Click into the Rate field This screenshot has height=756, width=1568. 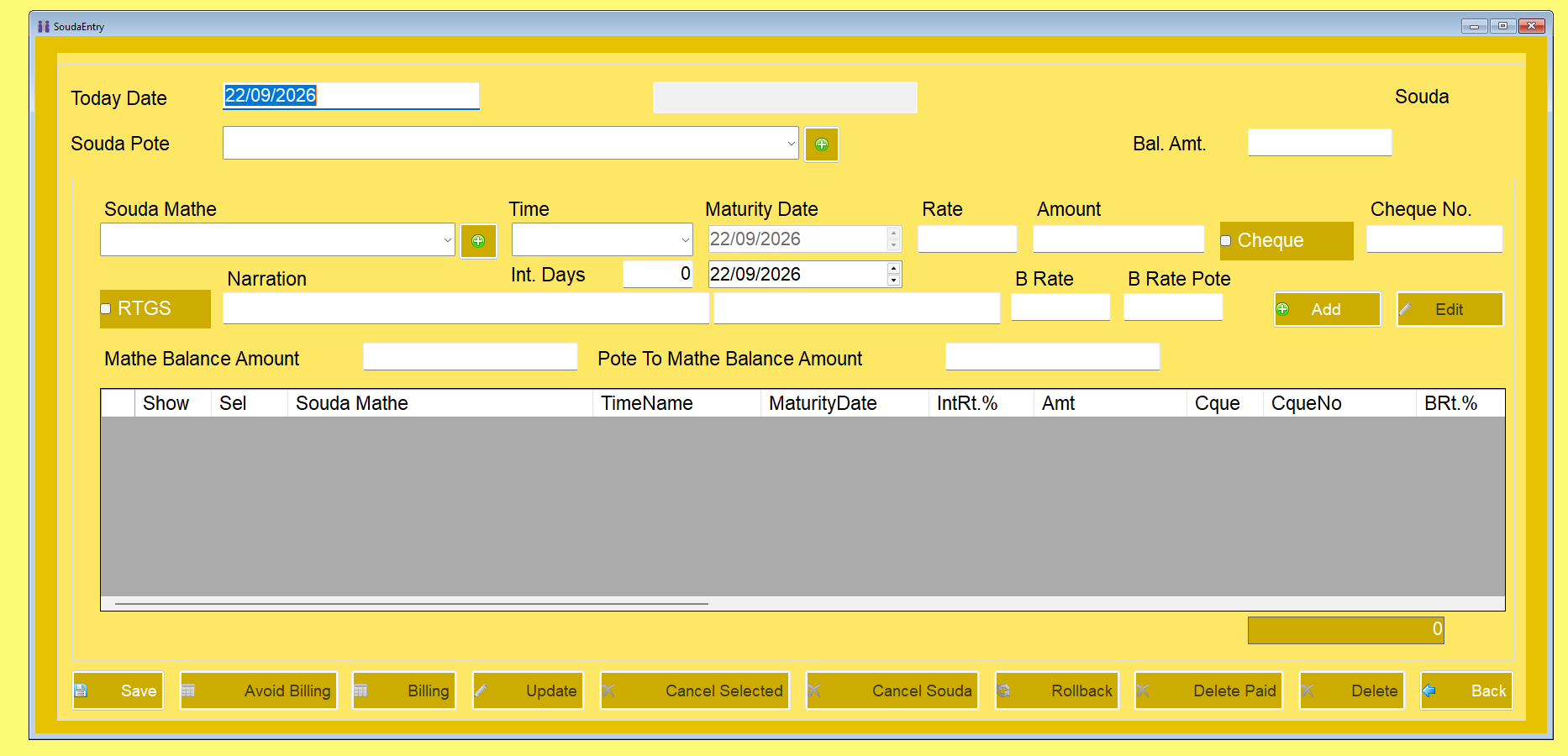pyautogui.click(x=967, y=239)
